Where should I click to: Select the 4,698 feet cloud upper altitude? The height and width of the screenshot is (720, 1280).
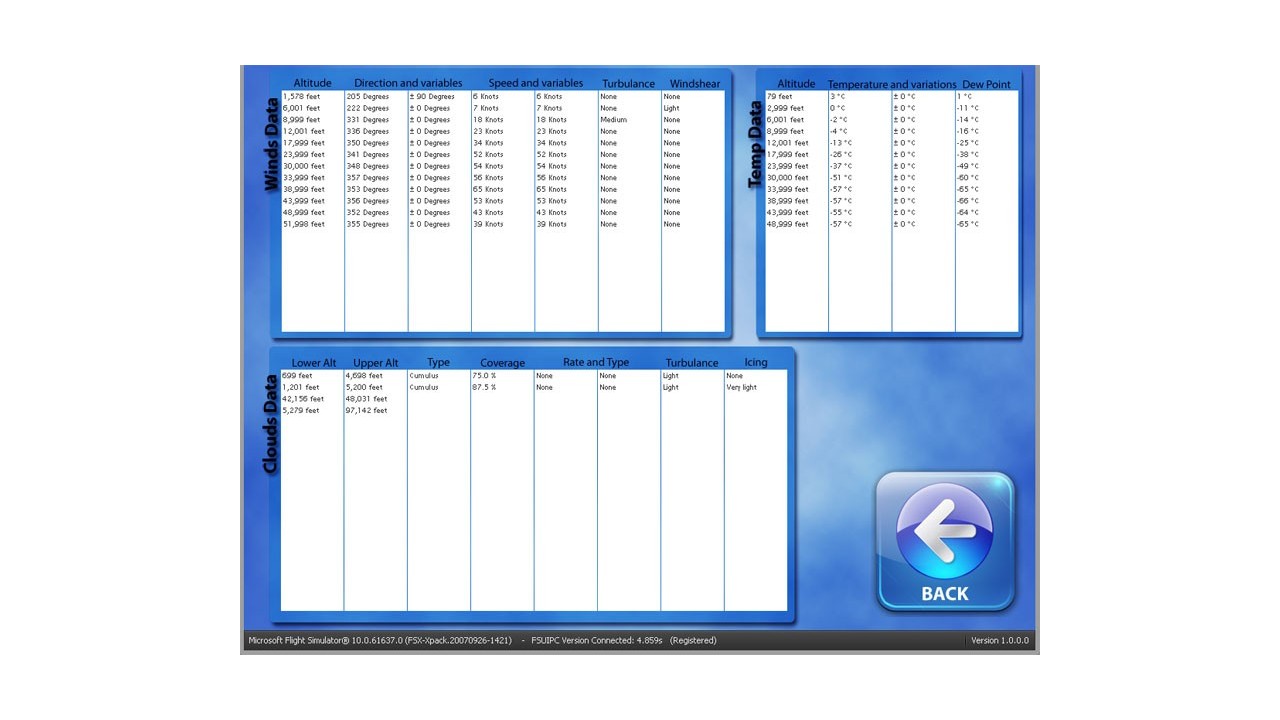[364, 376]
